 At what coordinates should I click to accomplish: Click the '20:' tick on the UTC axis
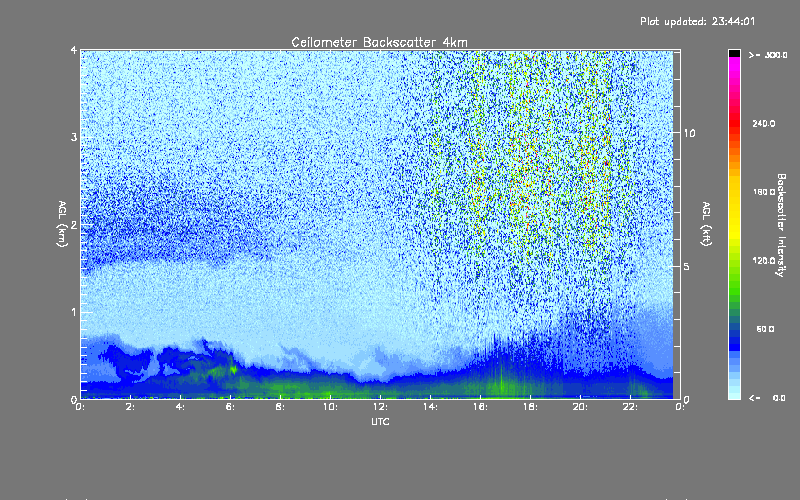click(x=580, y=407)
